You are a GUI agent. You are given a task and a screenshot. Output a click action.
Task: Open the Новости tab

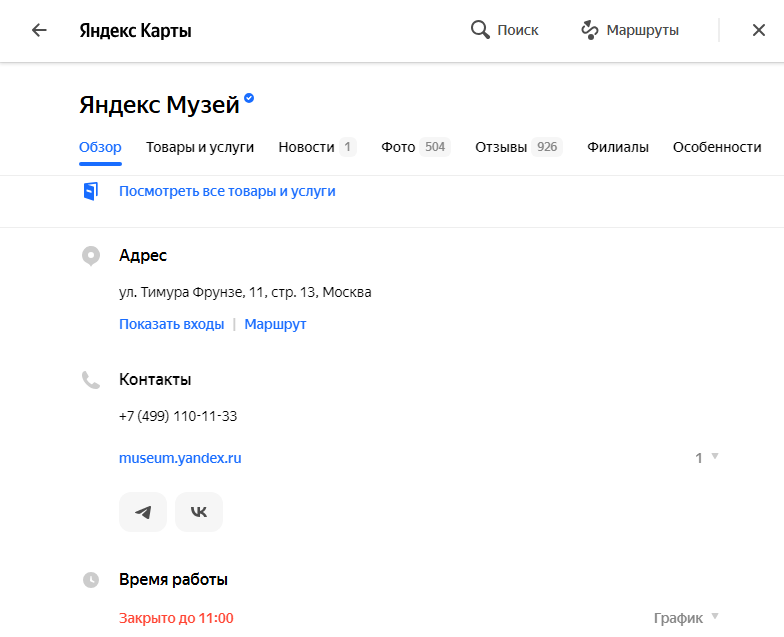click(x=317, y=147)
